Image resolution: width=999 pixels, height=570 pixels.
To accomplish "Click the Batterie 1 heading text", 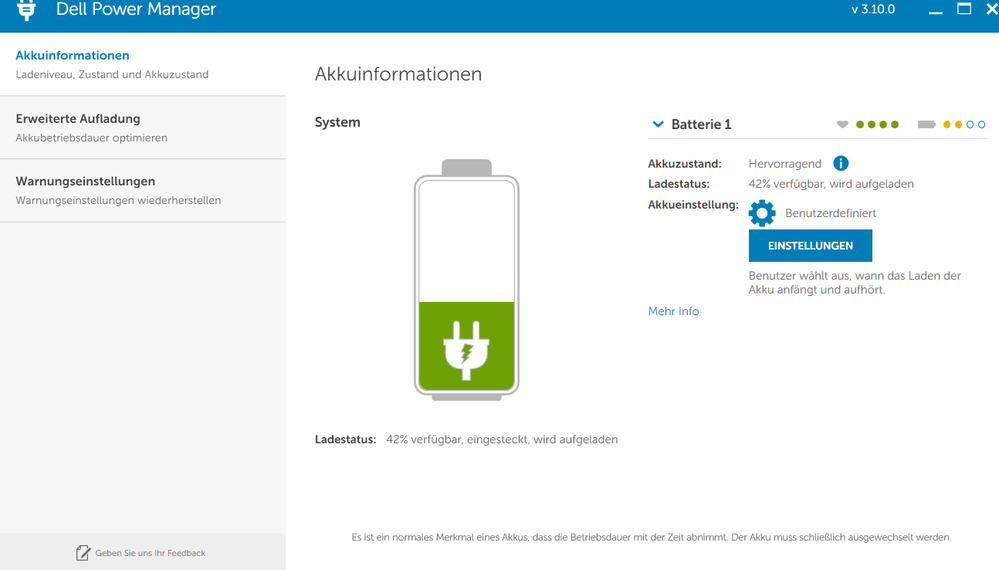I will pos(701,124).
